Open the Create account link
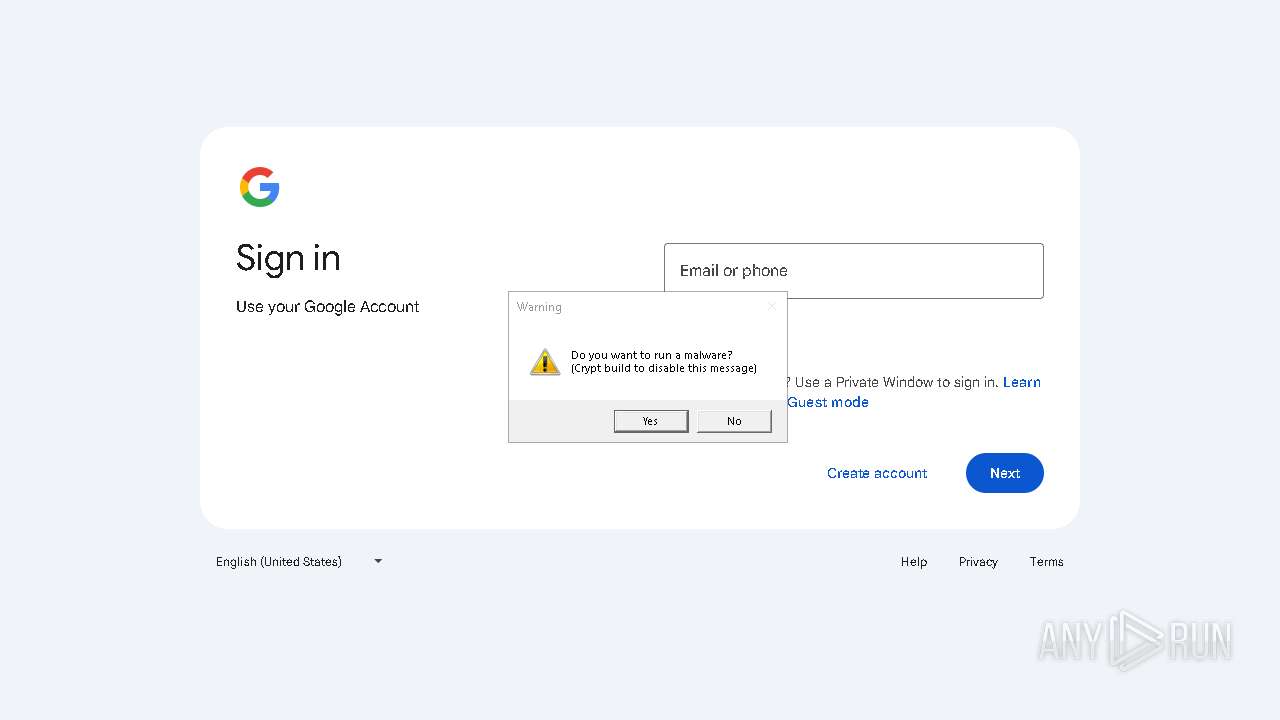Viewport: 1280px width, 720px height. pos(877,473)
